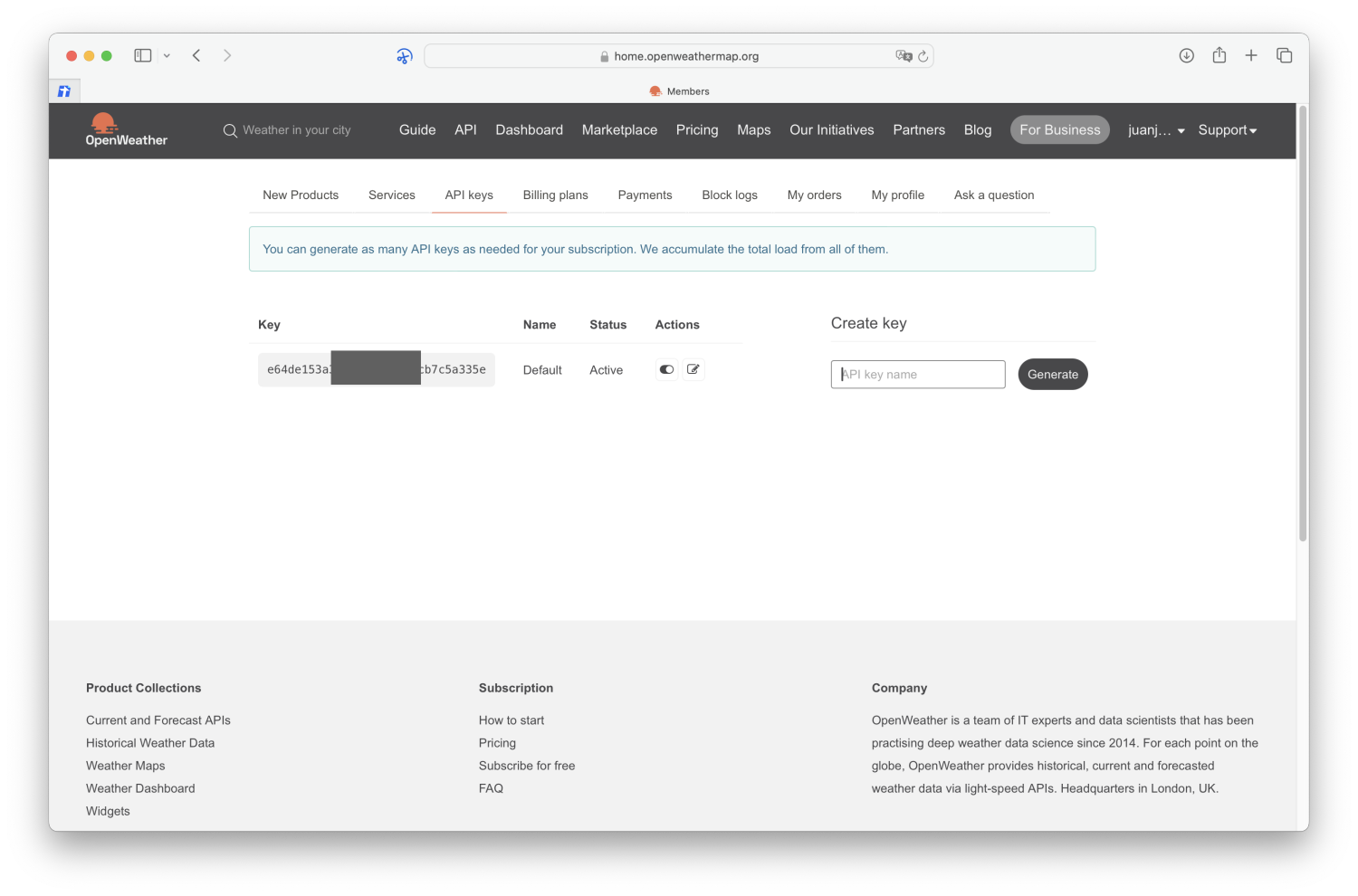Open the Ask a question tab

(994, 195)
